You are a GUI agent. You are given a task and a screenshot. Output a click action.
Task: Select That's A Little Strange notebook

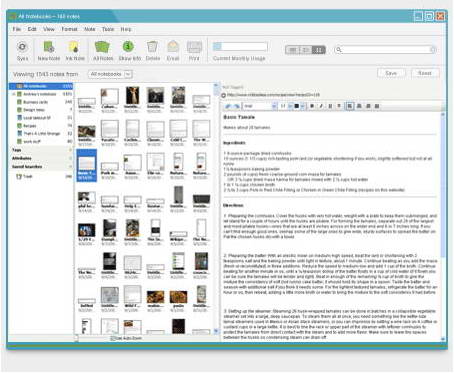(42, 134)
